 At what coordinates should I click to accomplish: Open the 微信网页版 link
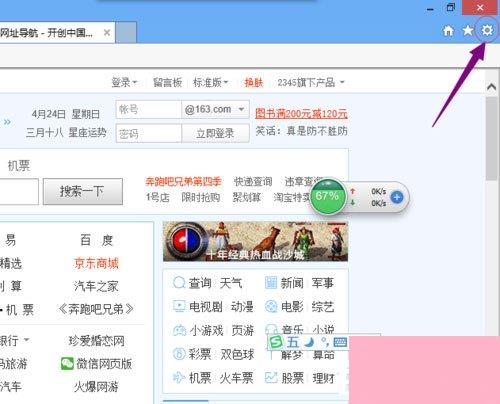coord(104,364)
